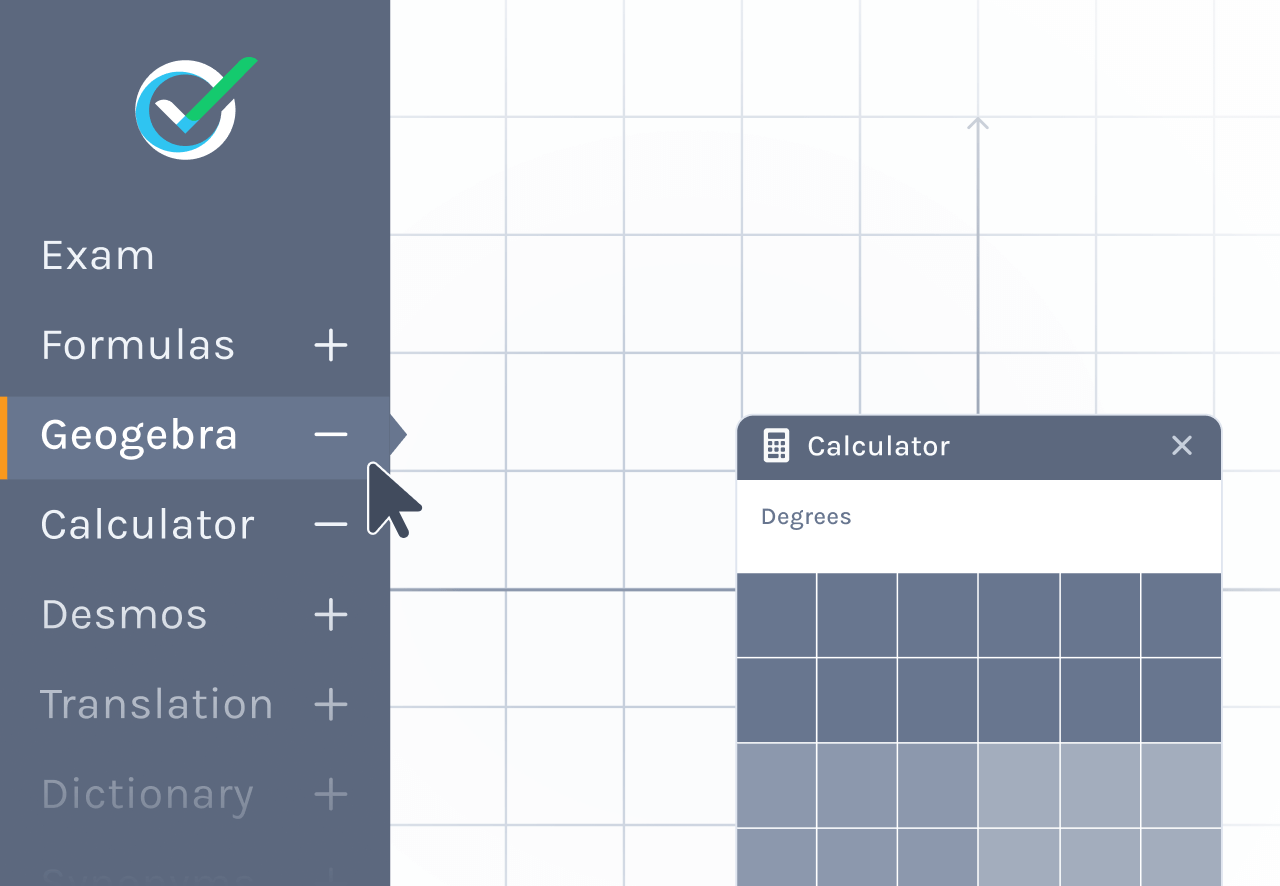Viewport: 1280px width, 886px height.
Task: Select the Geogebra sidebar item
Action: (x=139, y=436)
